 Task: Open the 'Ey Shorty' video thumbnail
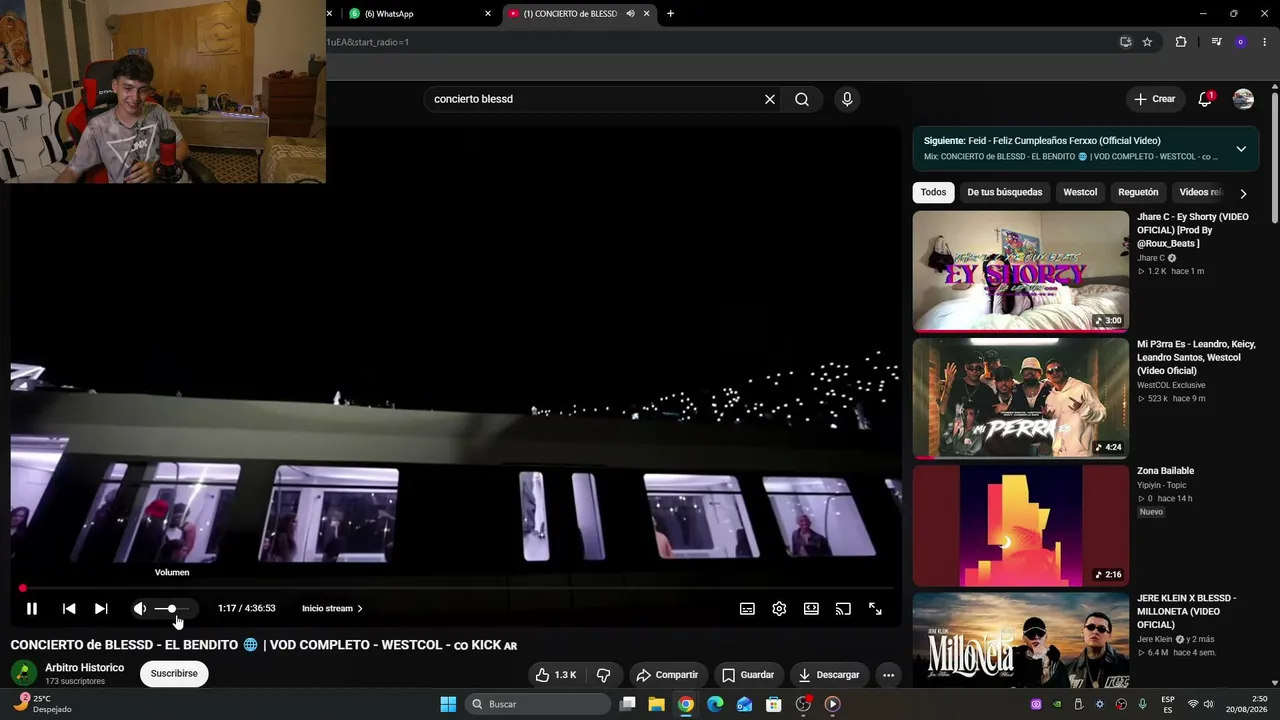[1020, 271]
